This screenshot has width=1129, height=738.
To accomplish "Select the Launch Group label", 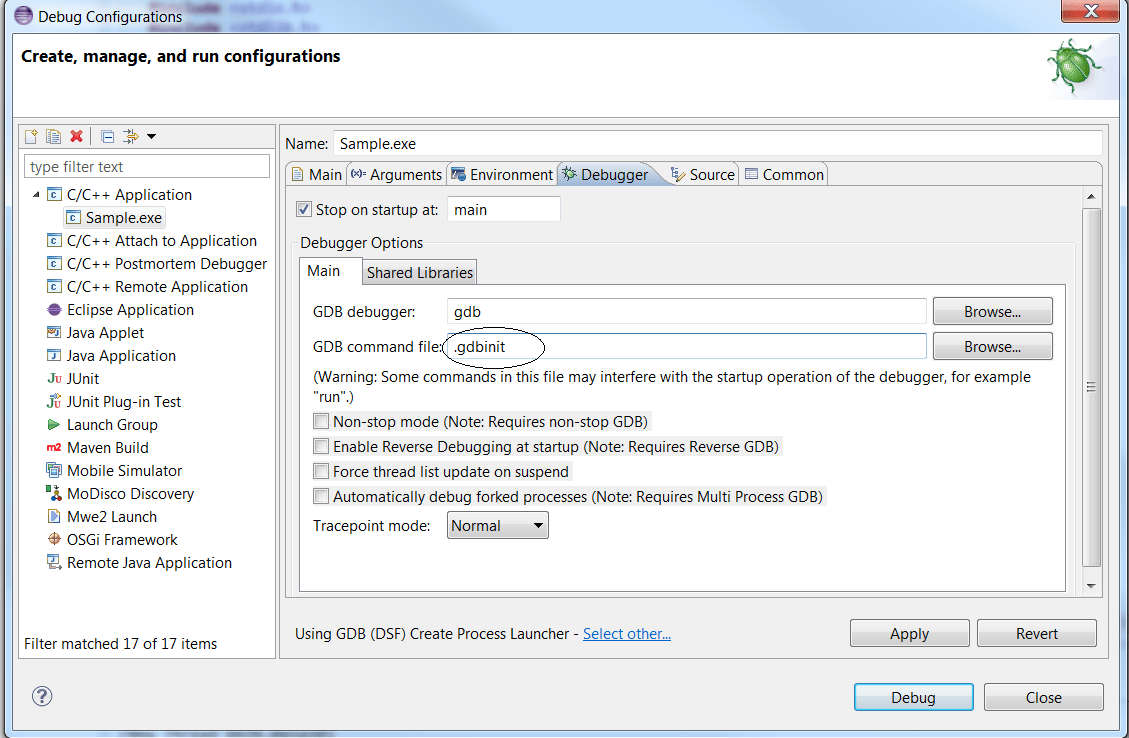I will tap(112, 425).
